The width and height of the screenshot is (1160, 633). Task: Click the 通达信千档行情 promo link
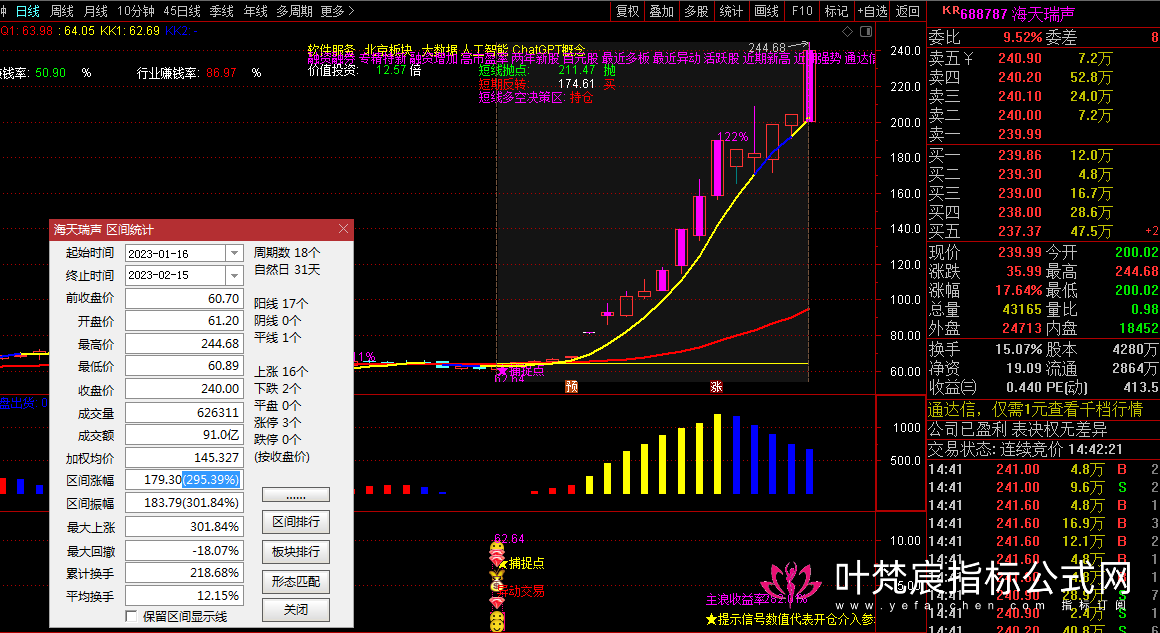pos(1035,409)
